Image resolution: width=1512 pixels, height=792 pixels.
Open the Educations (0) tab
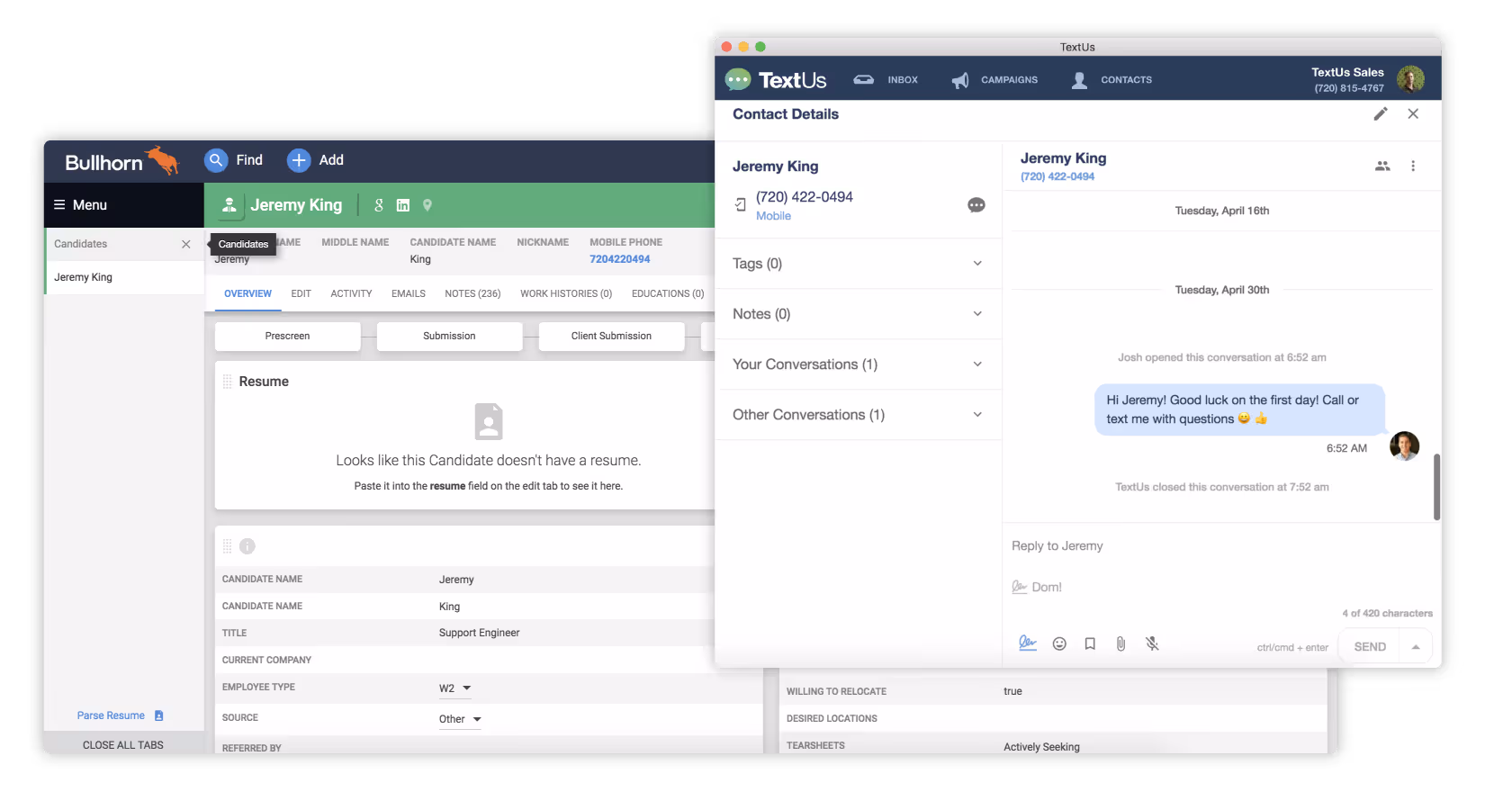(x=668, y=293)
